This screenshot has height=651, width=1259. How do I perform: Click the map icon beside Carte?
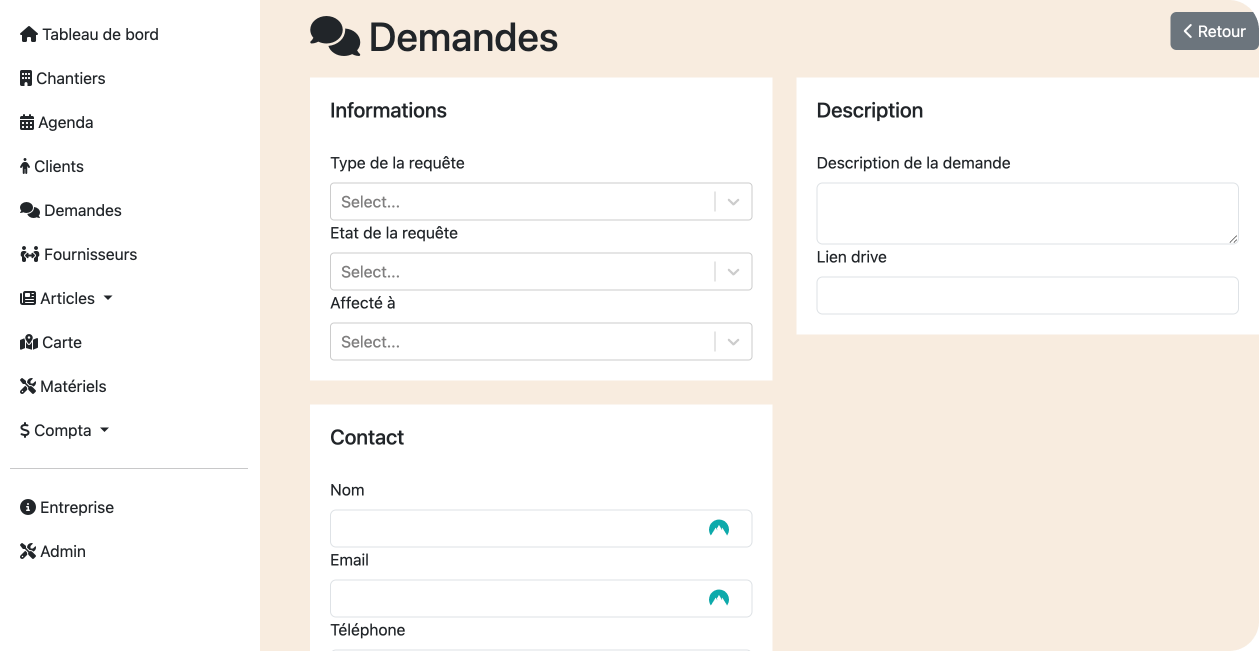click(x=29, y=343)
